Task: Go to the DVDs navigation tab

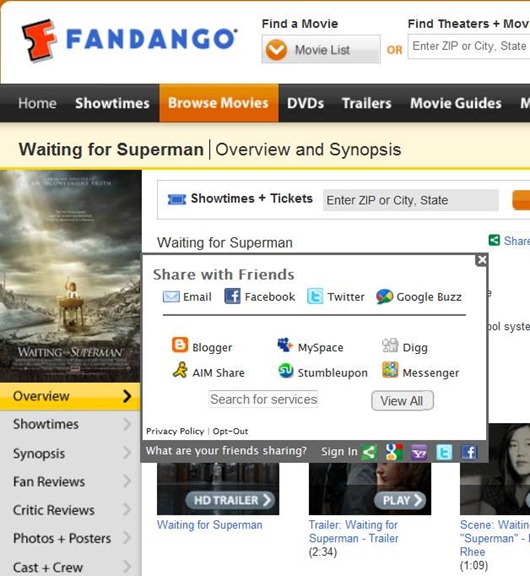Action: 306,103
